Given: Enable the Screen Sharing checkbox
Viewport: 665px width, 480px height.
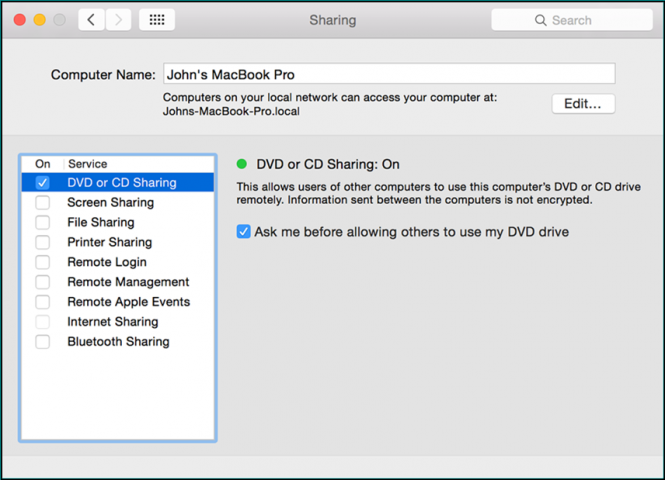Looking at the screenshot, I should pyautogui.click(x=42, y=203).
